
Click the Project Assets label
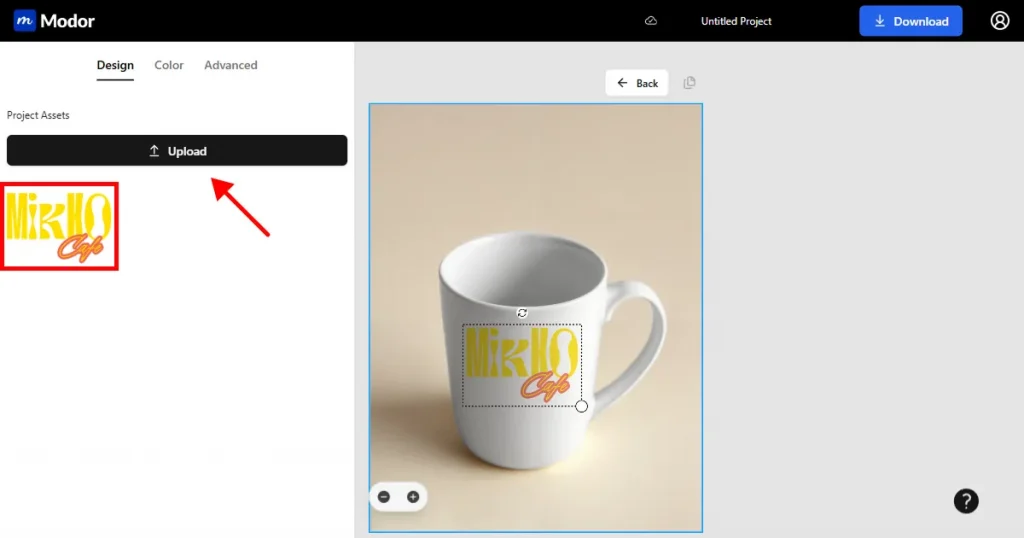[x=38, y=115]
